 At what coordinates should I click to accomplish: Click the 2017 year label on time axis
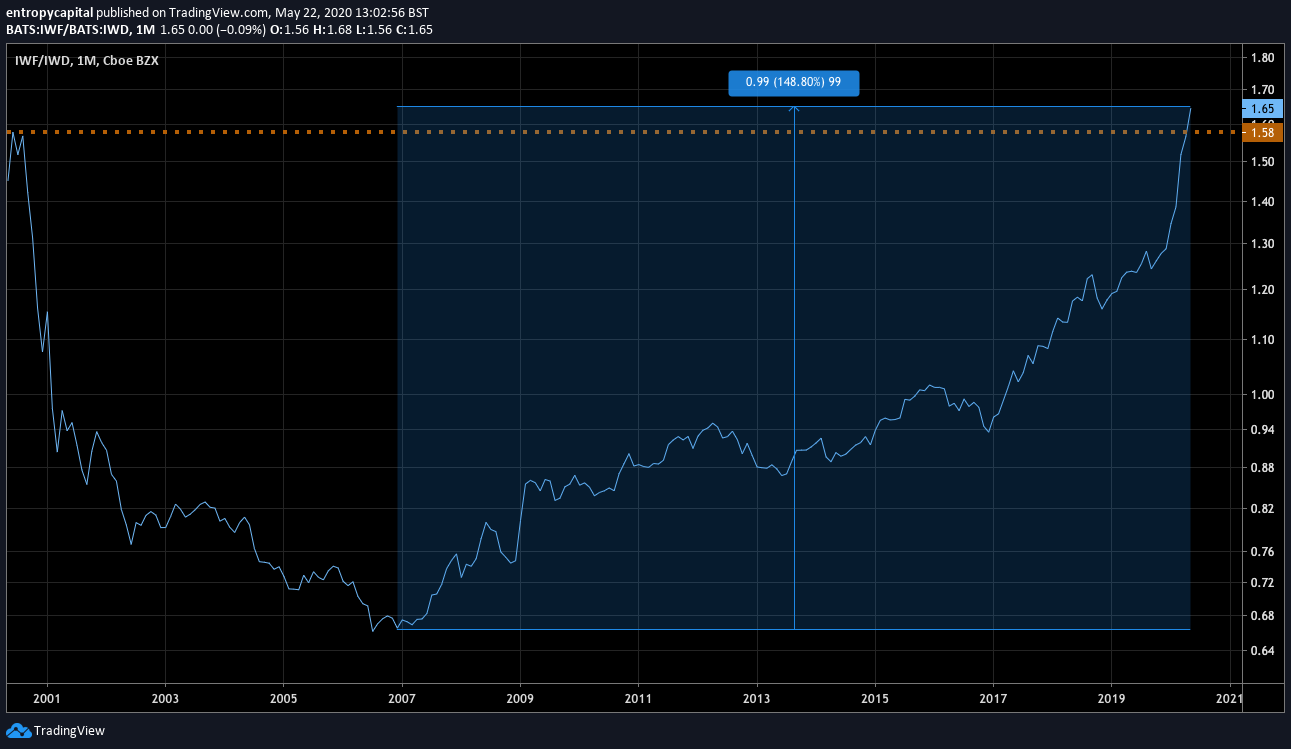(993, 698)
